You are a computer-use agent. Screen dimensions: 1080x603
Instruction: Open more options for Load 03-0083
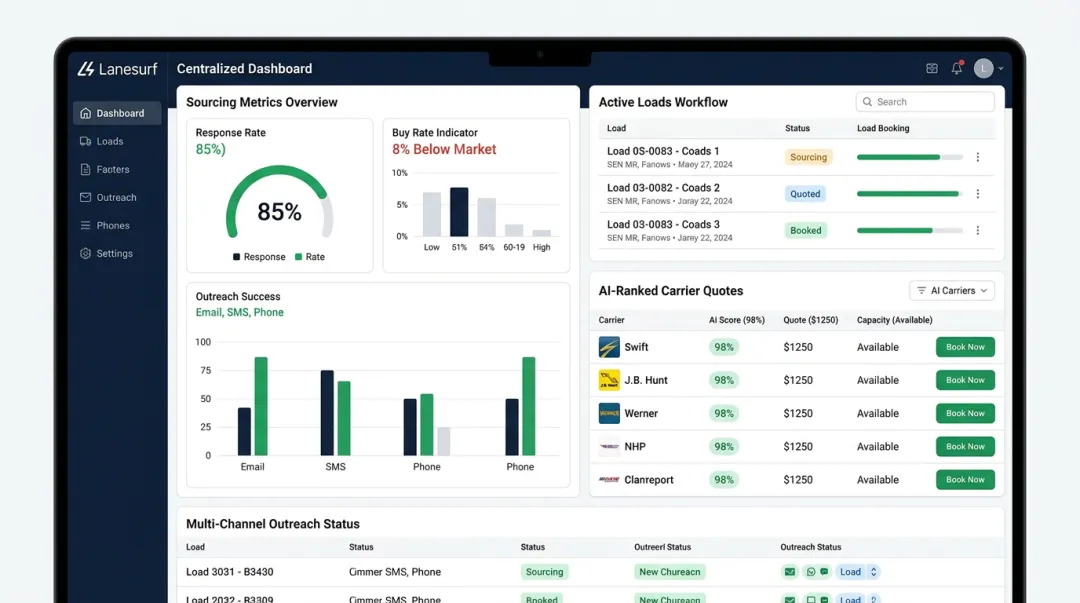pyautogui.click(x=977, y=230)
